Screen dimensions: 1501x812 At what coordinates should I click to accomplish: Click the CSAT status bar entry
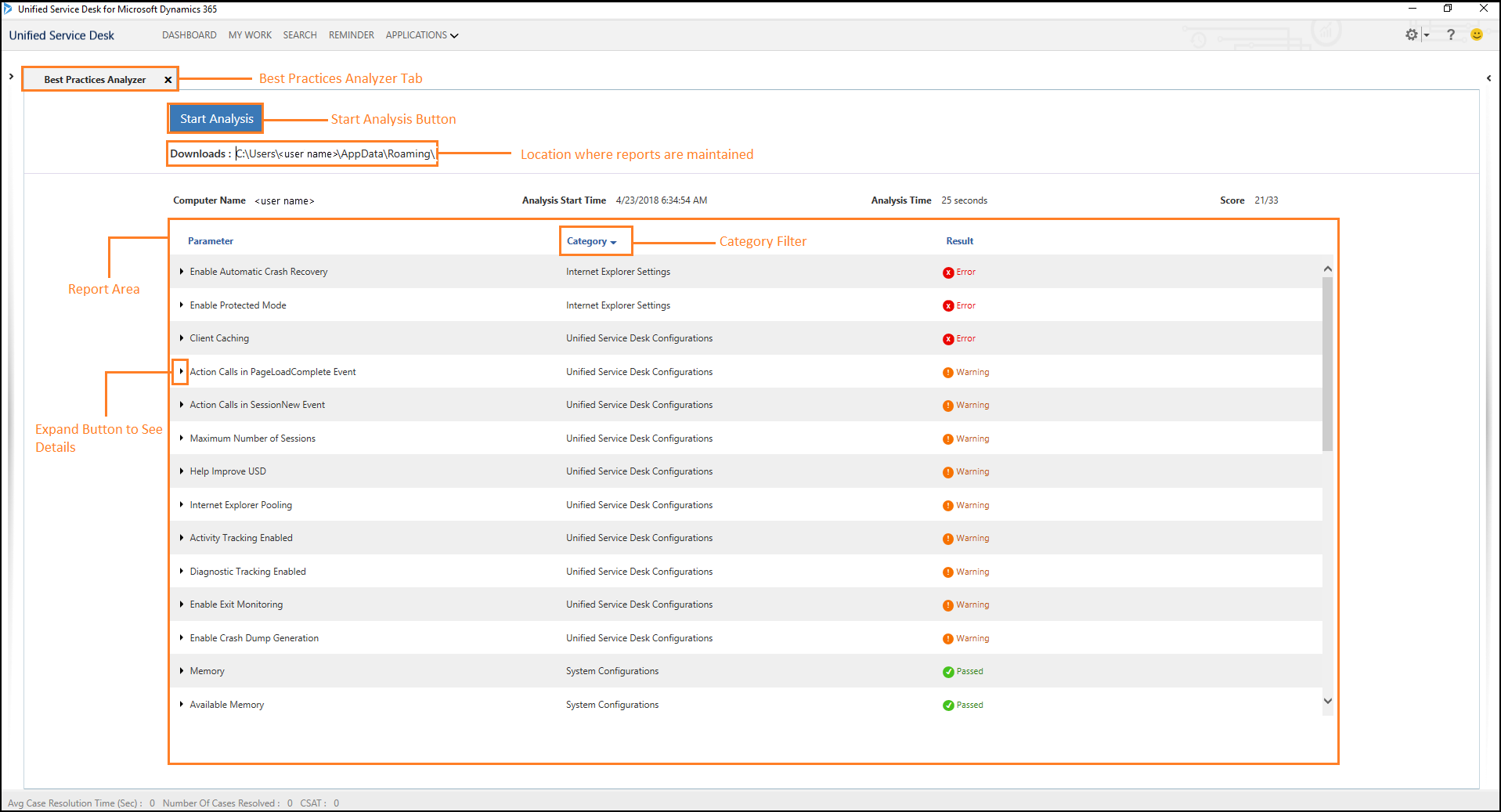coord(319,803)
